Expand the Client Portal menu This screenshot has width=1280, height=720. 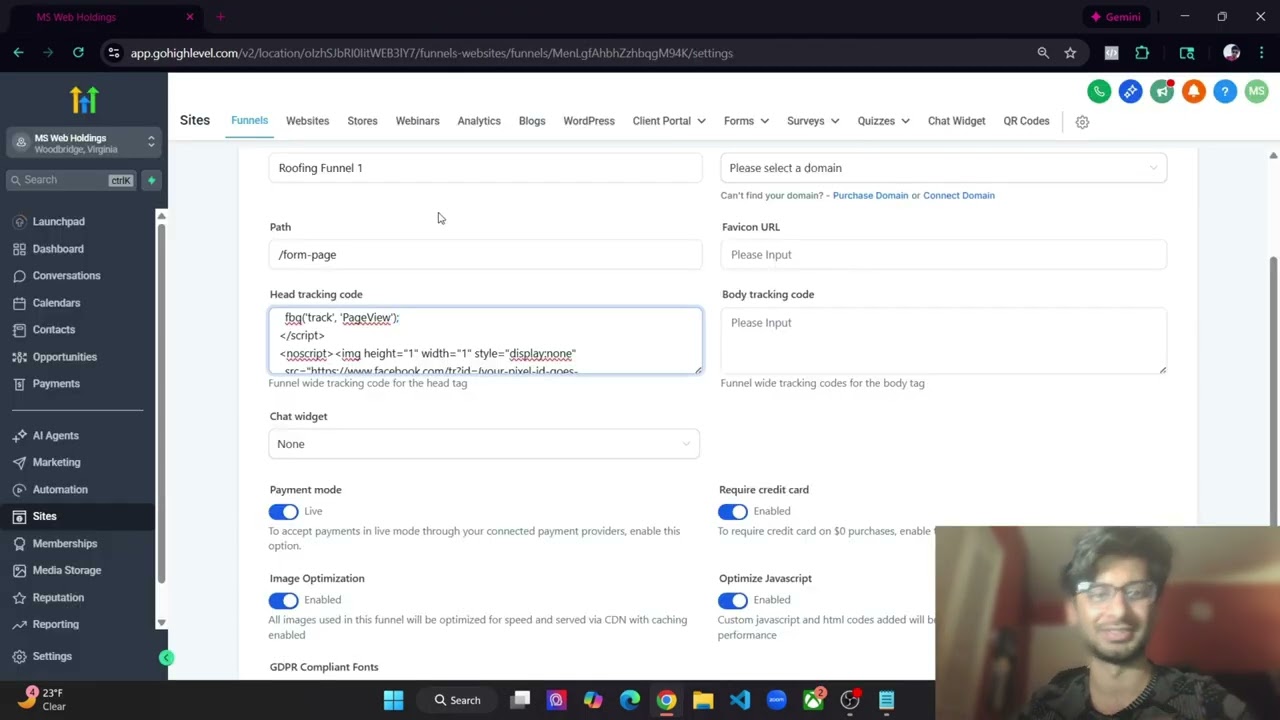[x=669, y=121]
